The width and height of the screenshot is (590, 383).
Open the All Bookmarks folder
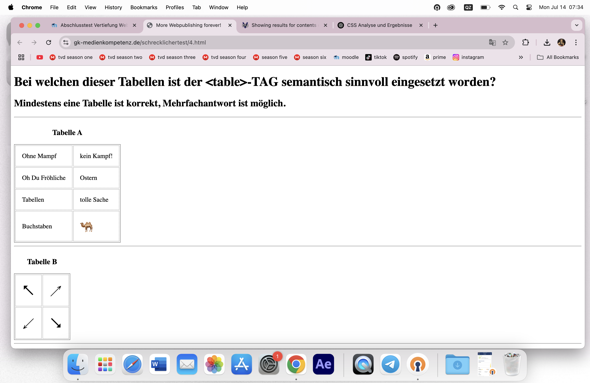click(558, 57)
